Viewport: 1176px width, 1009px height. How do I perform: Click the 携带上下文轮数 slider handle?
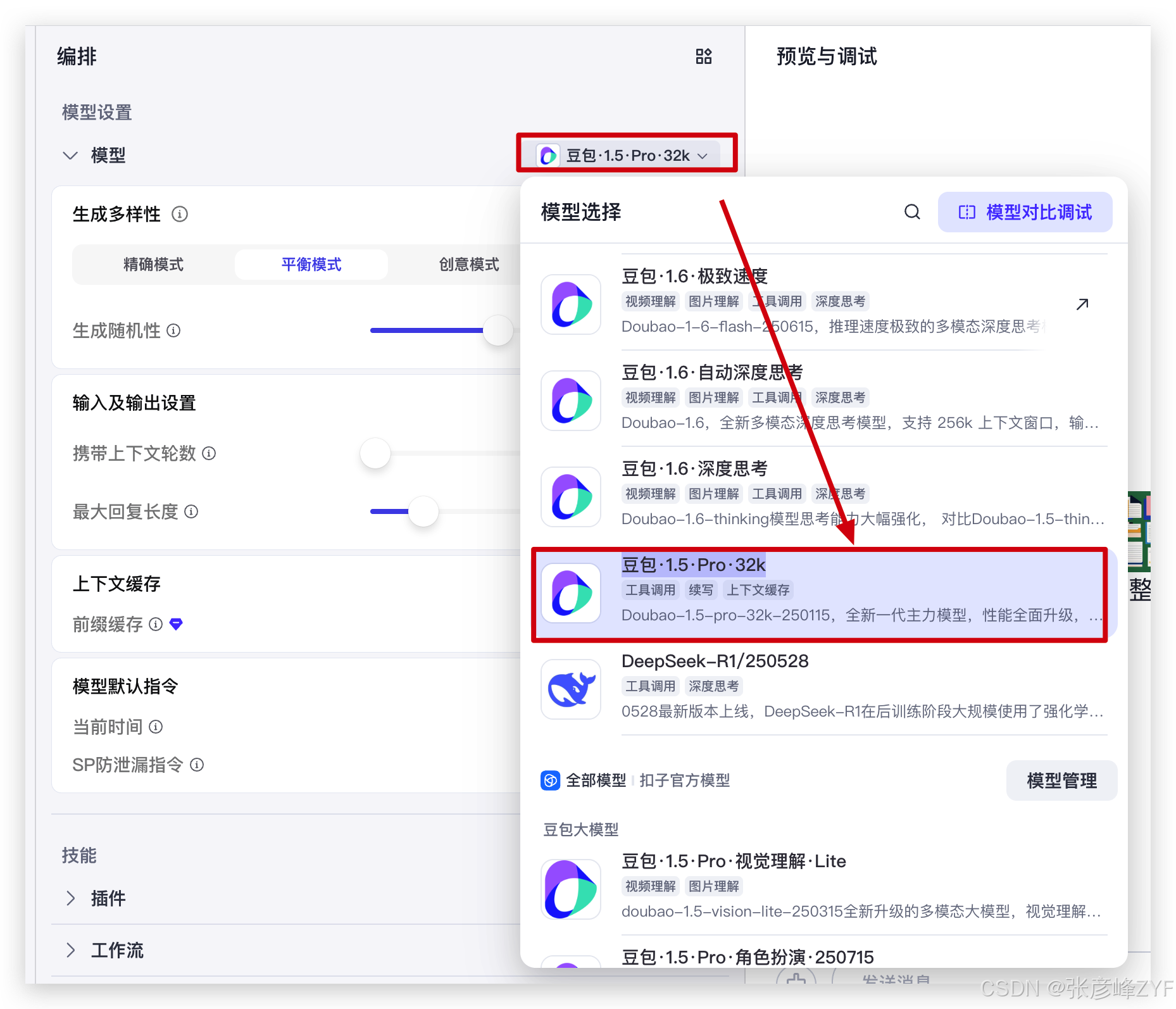tap(375, 453)
